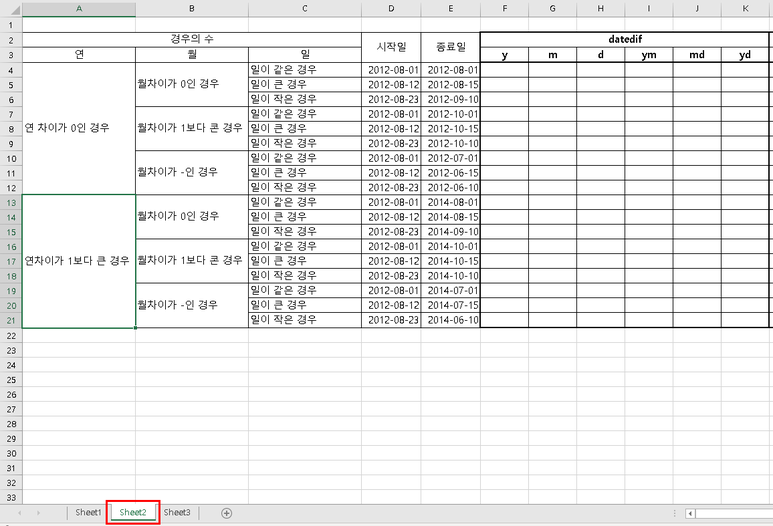This screenshot has height=526, width=773.
Task: Click the '월' header cell
Action: tap(192, 54)
